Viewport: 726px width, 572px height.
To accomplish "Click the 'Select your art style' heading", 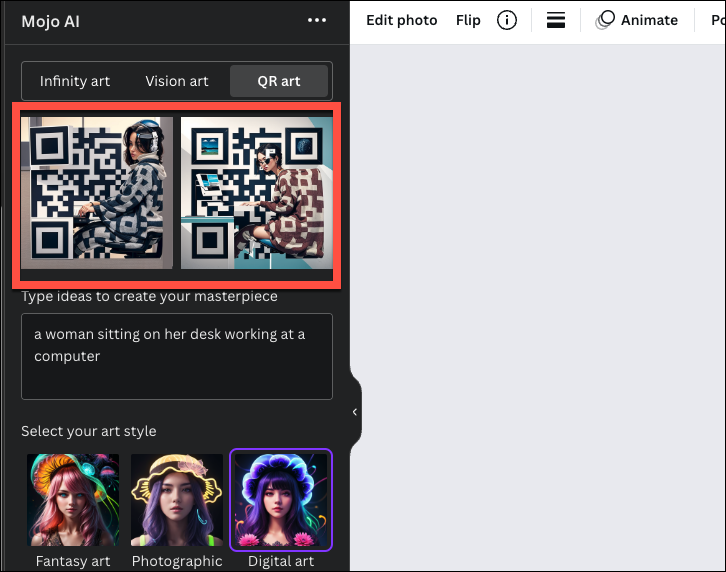I will 88,431.
